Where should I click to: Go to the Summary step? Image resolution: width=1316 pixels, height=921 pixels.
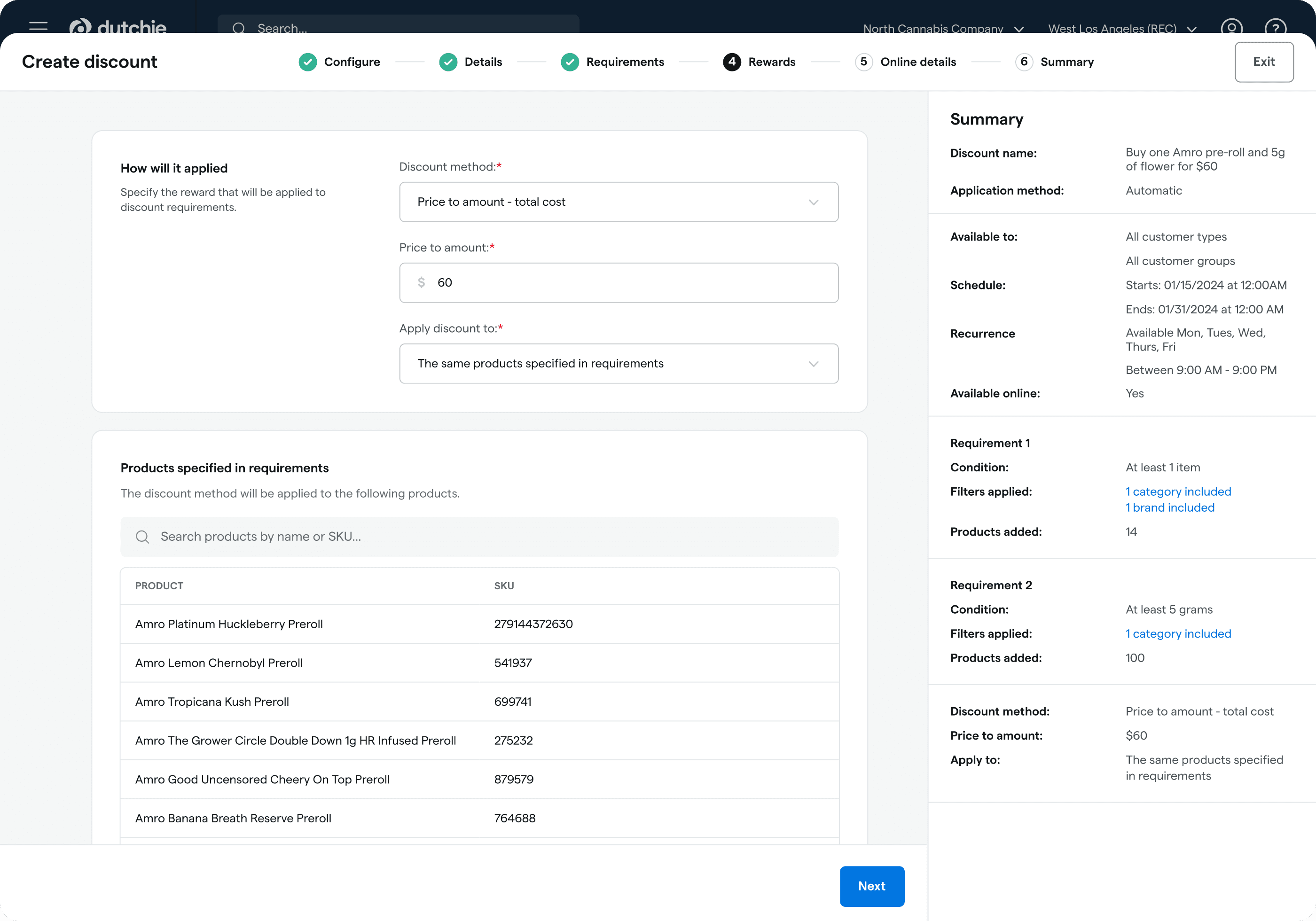[x=1067, y=62]
